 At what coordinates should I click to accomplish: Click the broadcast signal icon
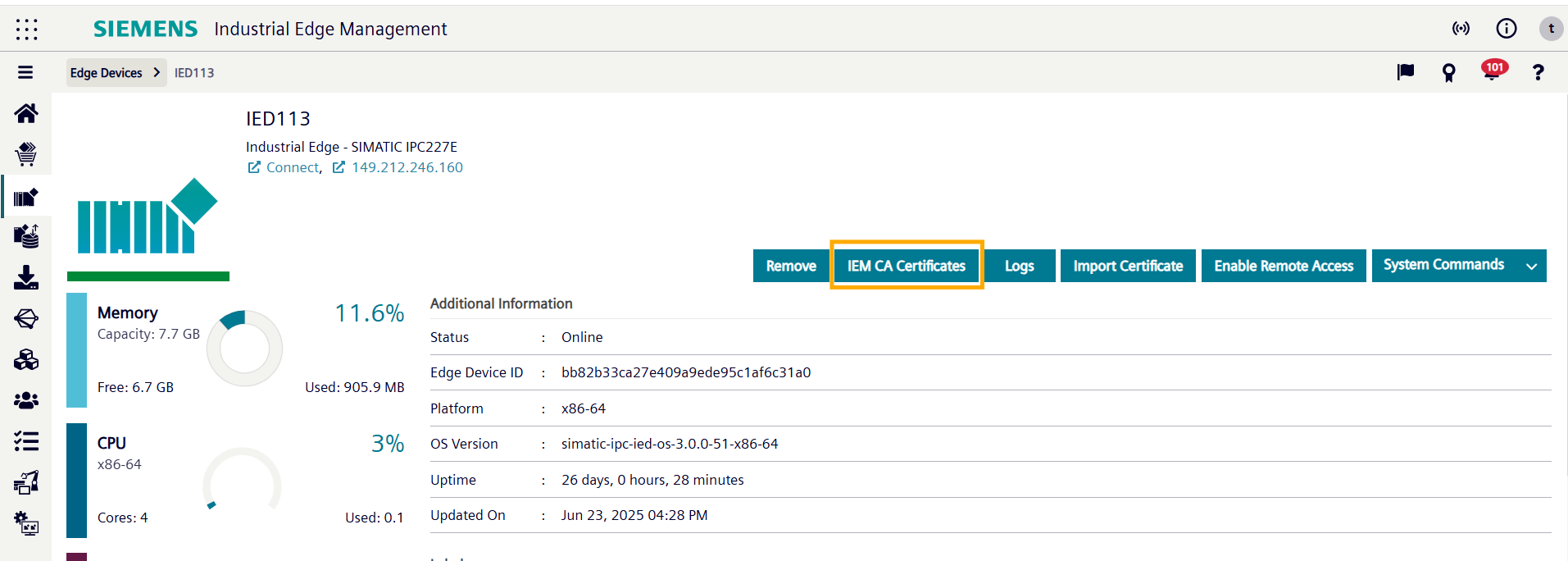[1461, 29]
